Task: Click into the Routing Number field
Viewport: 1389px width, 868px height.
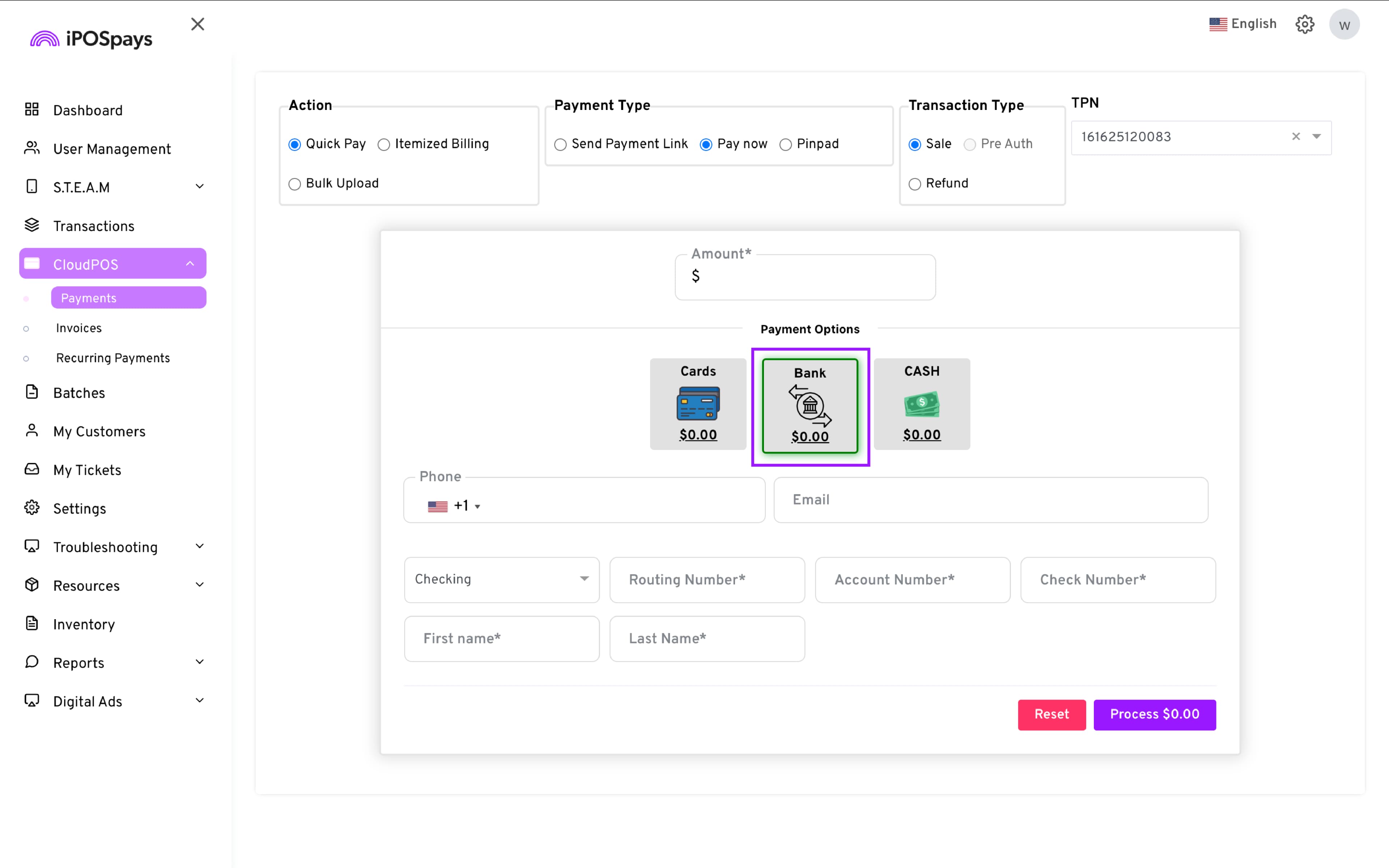Action: point(706,579)
